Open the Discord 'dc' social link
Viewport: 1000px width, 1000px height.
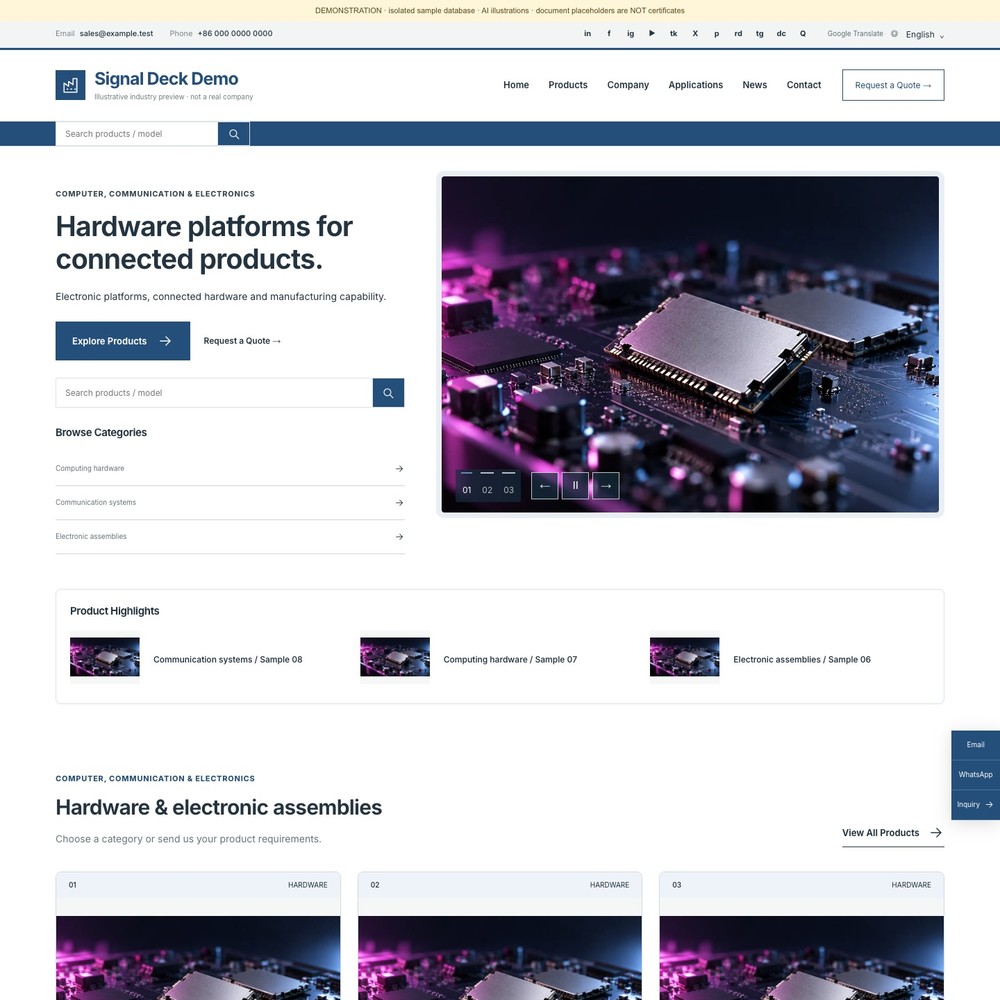pos(781,34)
